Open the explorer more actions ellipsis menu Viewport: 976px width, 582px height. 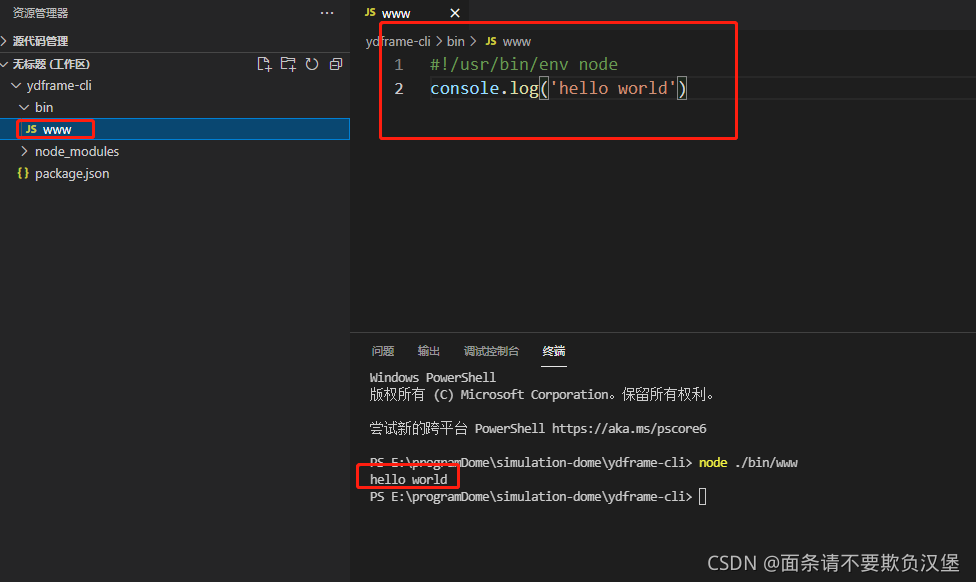(x=327, y=13)
